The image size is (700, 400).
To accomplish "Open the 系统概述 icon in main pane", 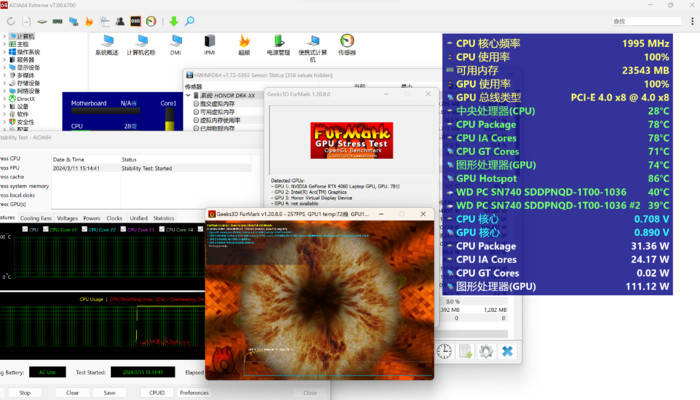I will tap(107, 45).
